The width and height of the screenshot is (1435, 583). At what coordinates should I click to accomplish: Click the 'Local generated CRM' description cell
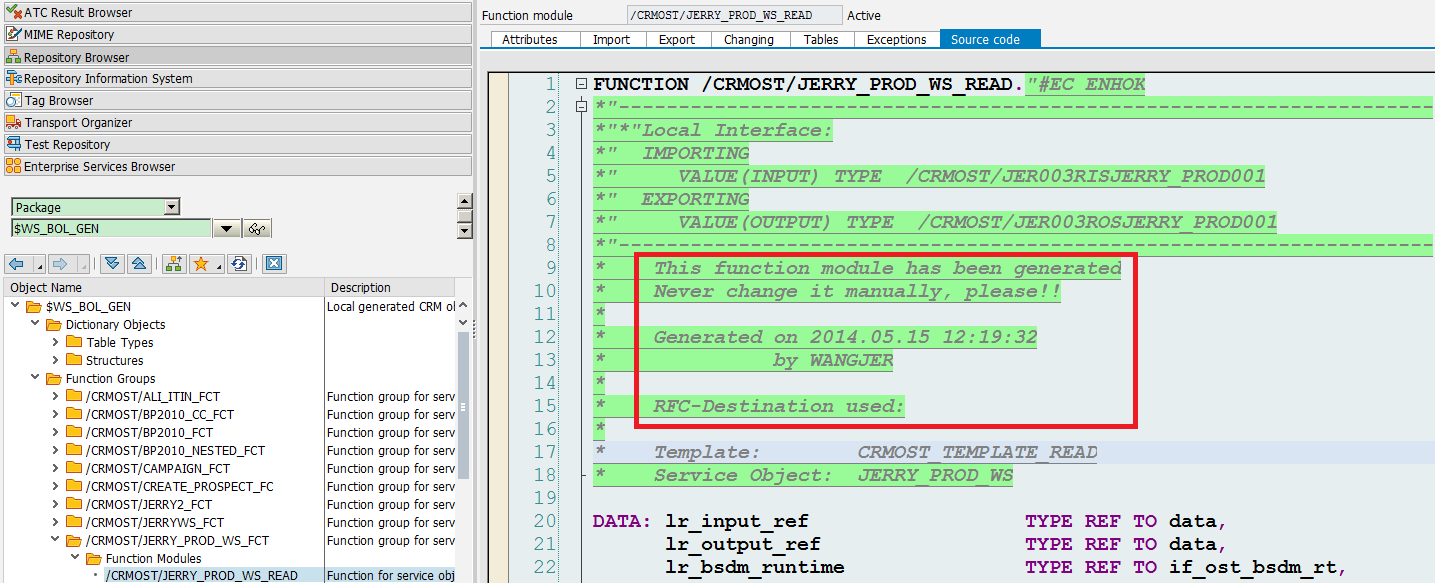[x=391, y=306]
